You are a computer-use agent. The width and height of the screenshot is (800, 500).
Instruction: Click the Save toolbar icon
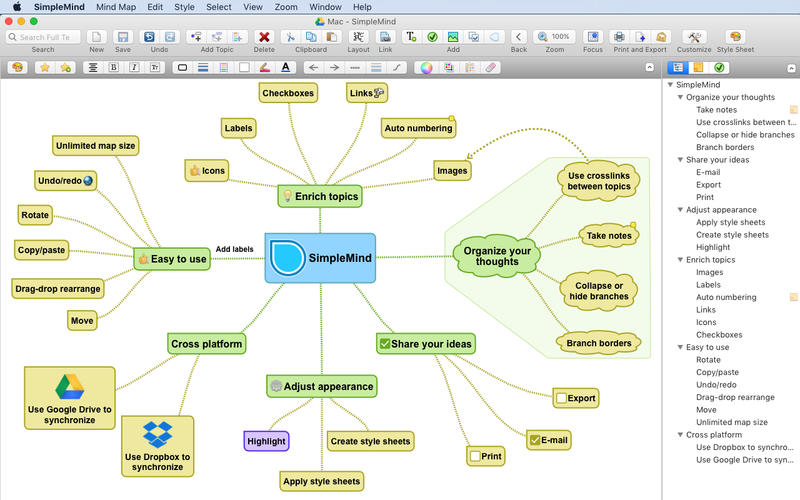click(123, 37)
